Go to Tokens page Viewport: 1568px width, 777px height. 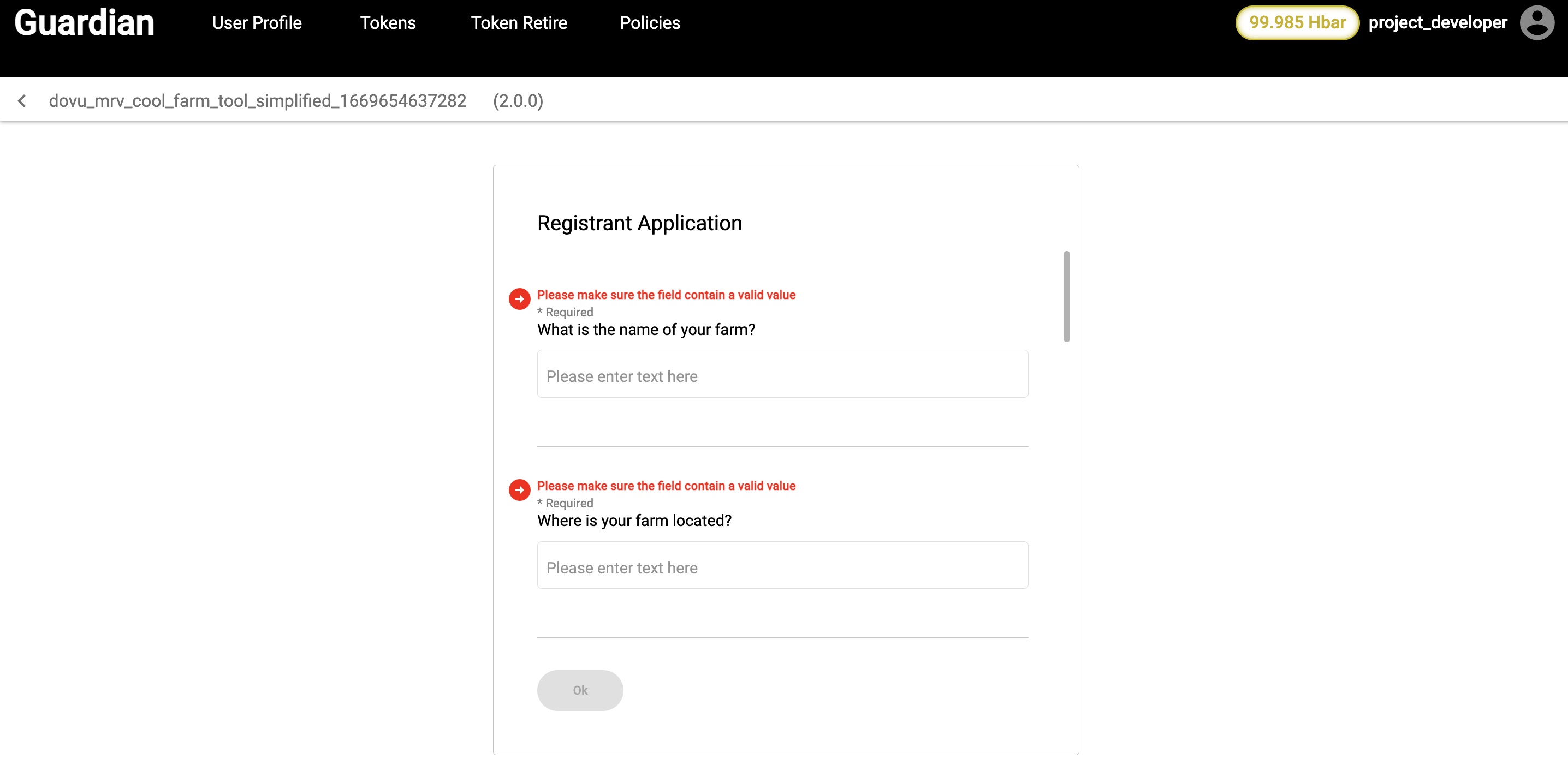click(388, 23)
